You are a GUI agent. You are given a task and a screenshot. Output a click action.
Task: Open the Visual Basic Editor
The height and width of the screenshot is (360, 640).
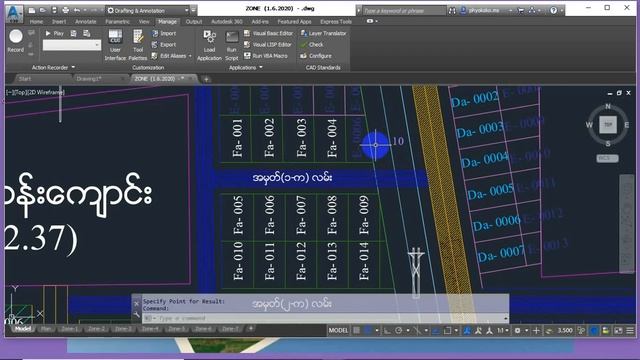[x=268, y=33]
